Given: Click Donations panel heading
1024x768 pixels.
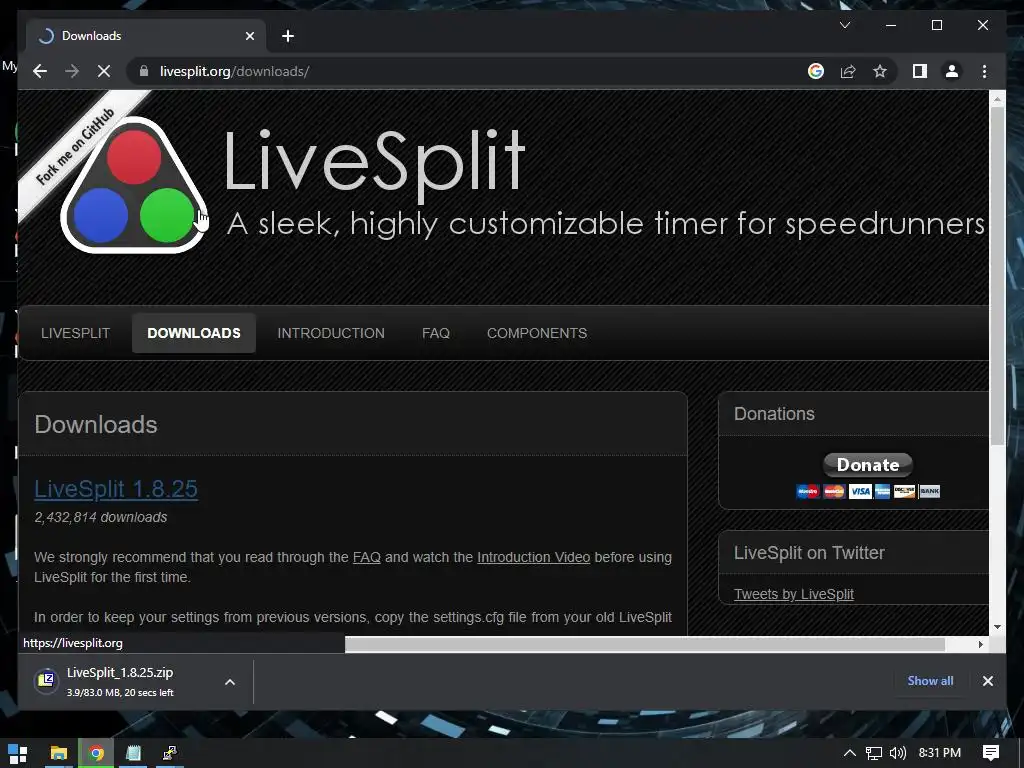Looking at the screenshot, I should coord(774,413).
